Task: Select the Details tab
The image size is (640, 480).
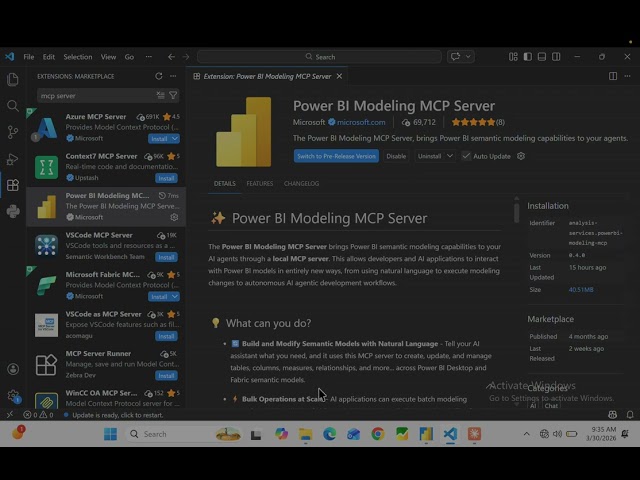Action: 224,184
